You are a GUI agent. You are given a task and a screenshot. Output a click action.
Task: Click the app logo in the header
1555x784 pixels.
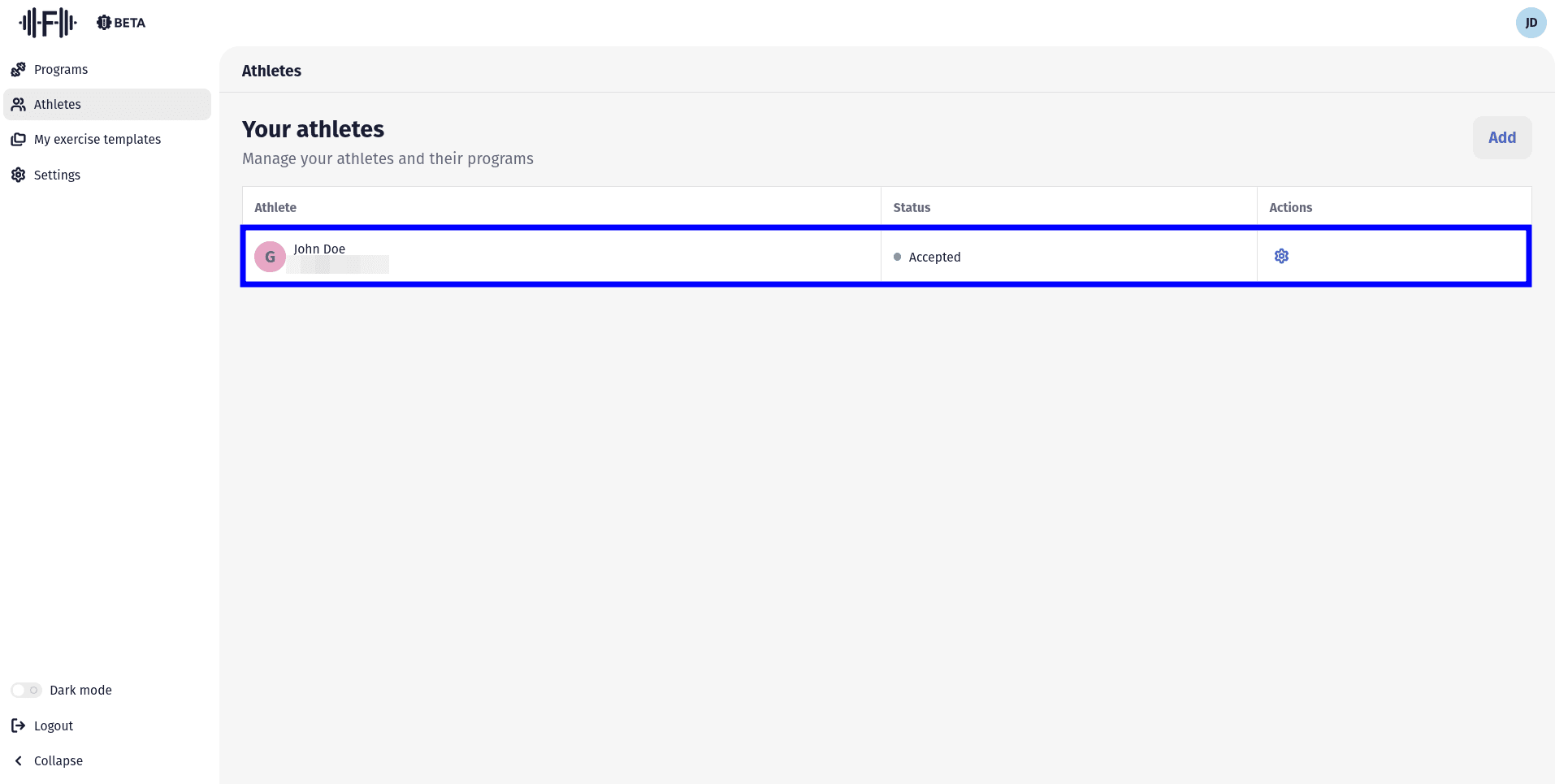point(48,23)
